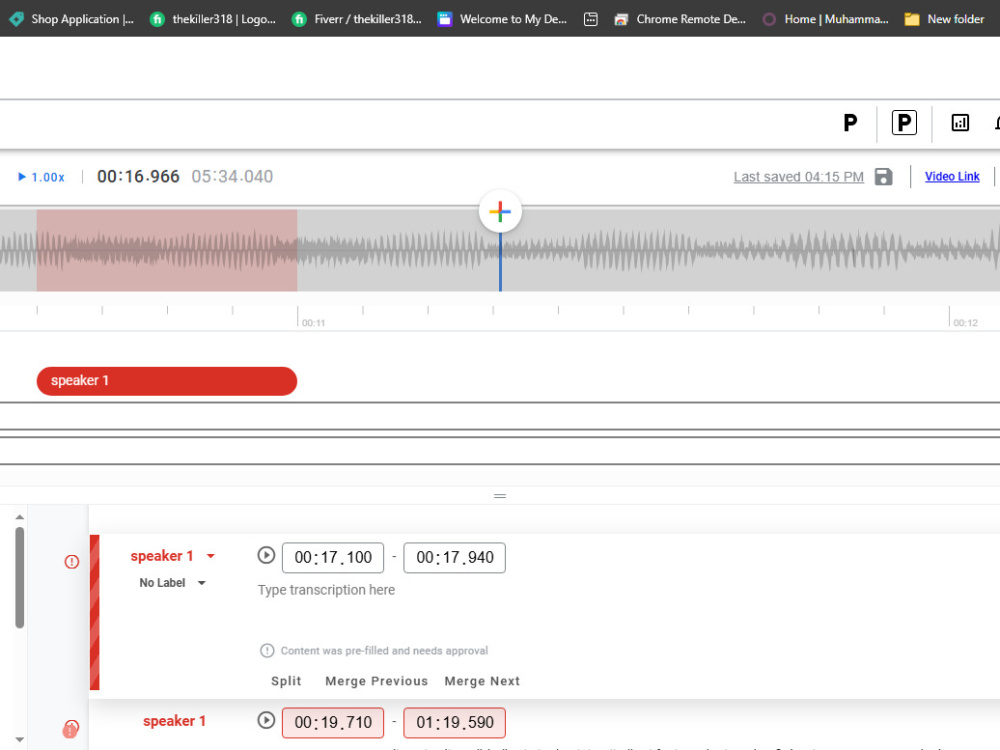Click the 01:19.590 end time field
The width and height of the screenshot is (1000, 750).
point(455,723)
